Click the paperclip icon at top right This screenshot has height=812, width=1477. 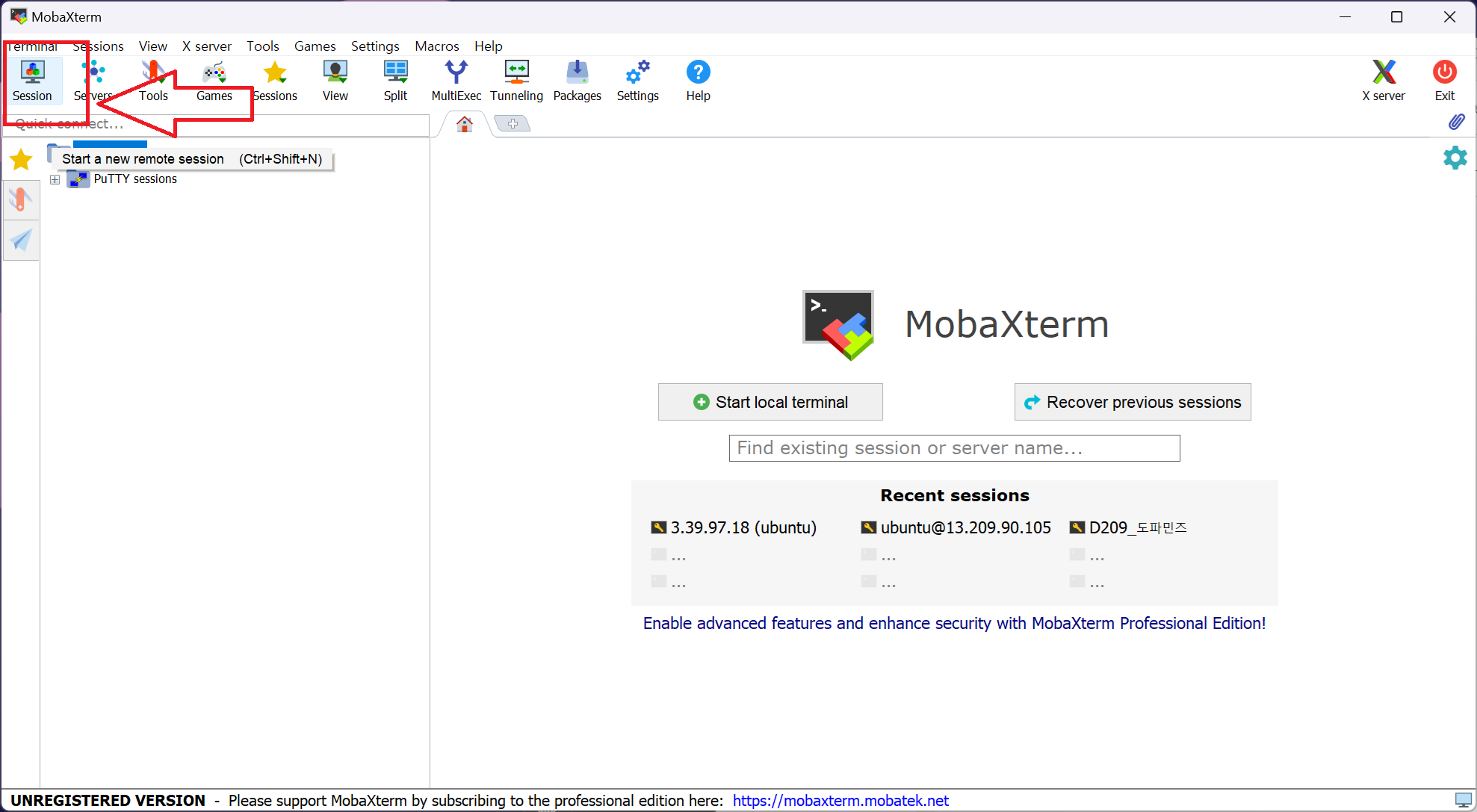pos(1456,122)
